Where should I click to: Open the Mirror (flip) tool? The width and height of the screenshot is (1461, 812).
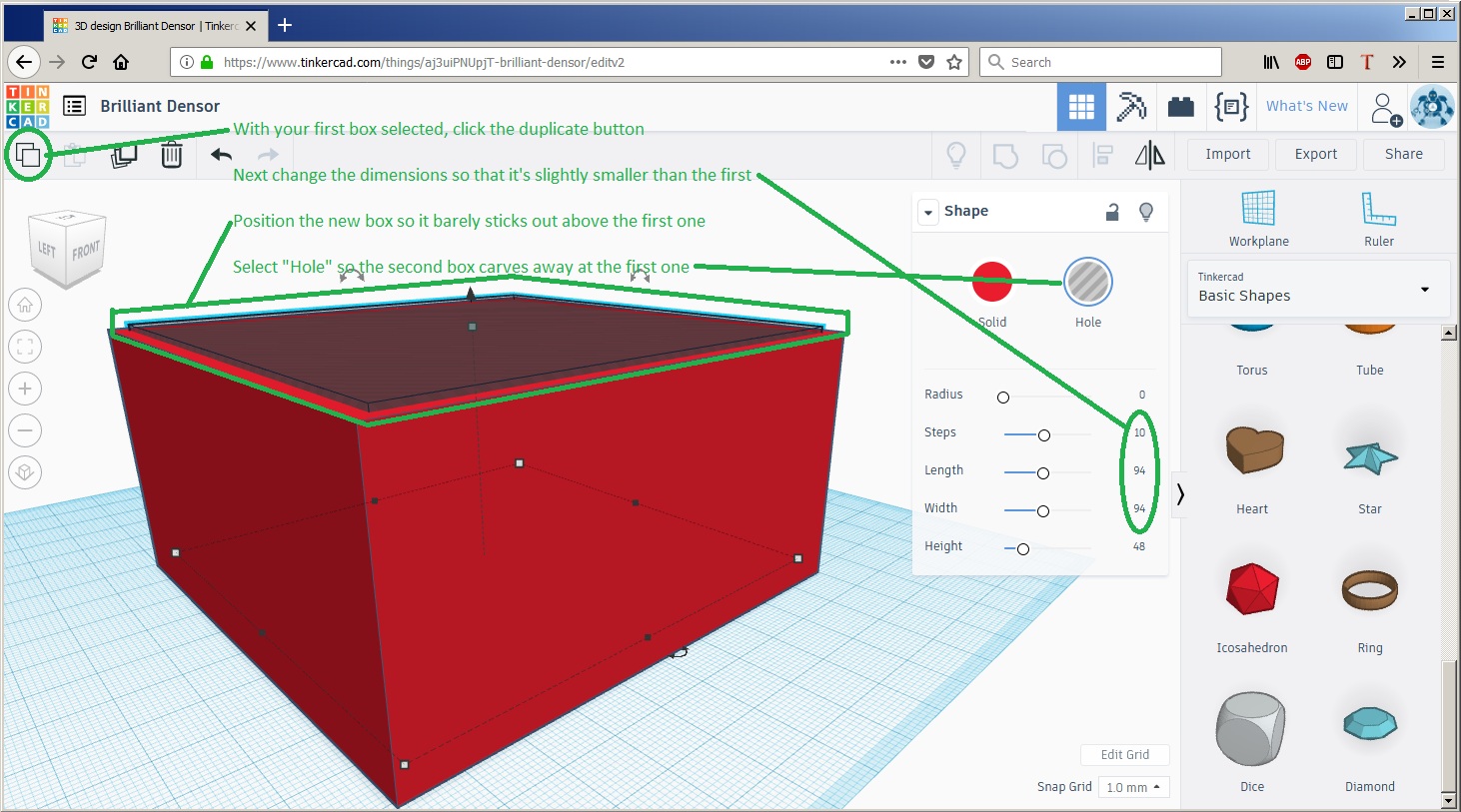pyautogui.click(x=1150, y=155)
